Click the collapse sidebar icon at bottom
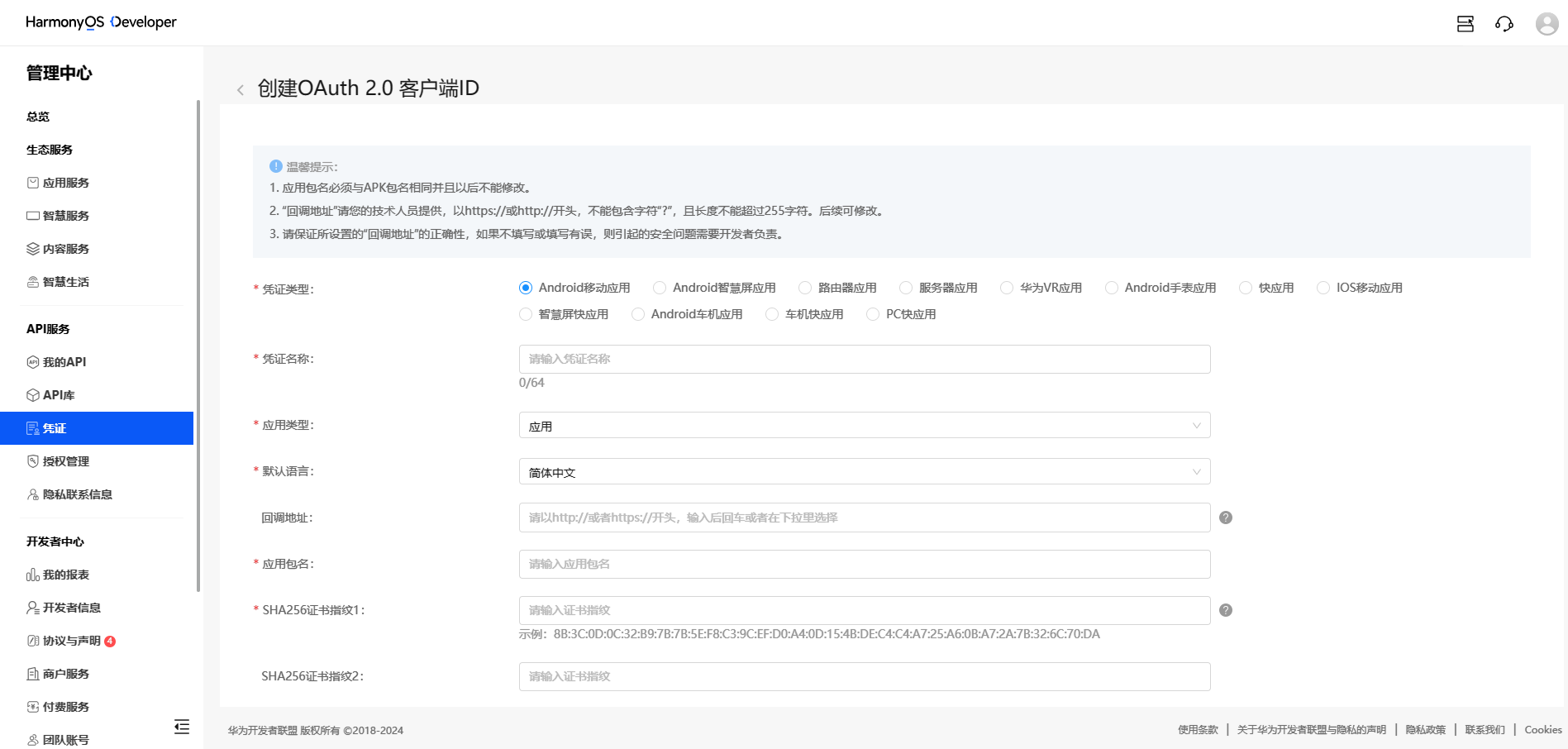 (x=181, y=727)
